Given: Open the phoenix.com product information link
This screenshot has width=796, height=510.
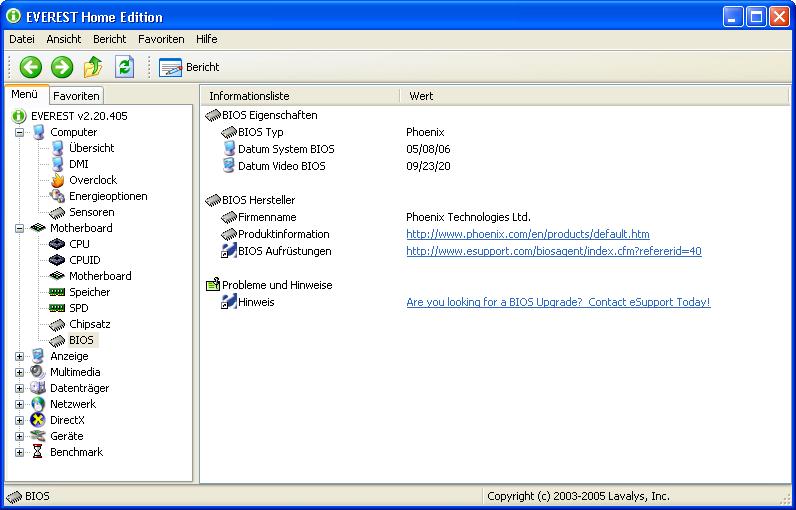Looking at the screenshot, I should 528,234.
